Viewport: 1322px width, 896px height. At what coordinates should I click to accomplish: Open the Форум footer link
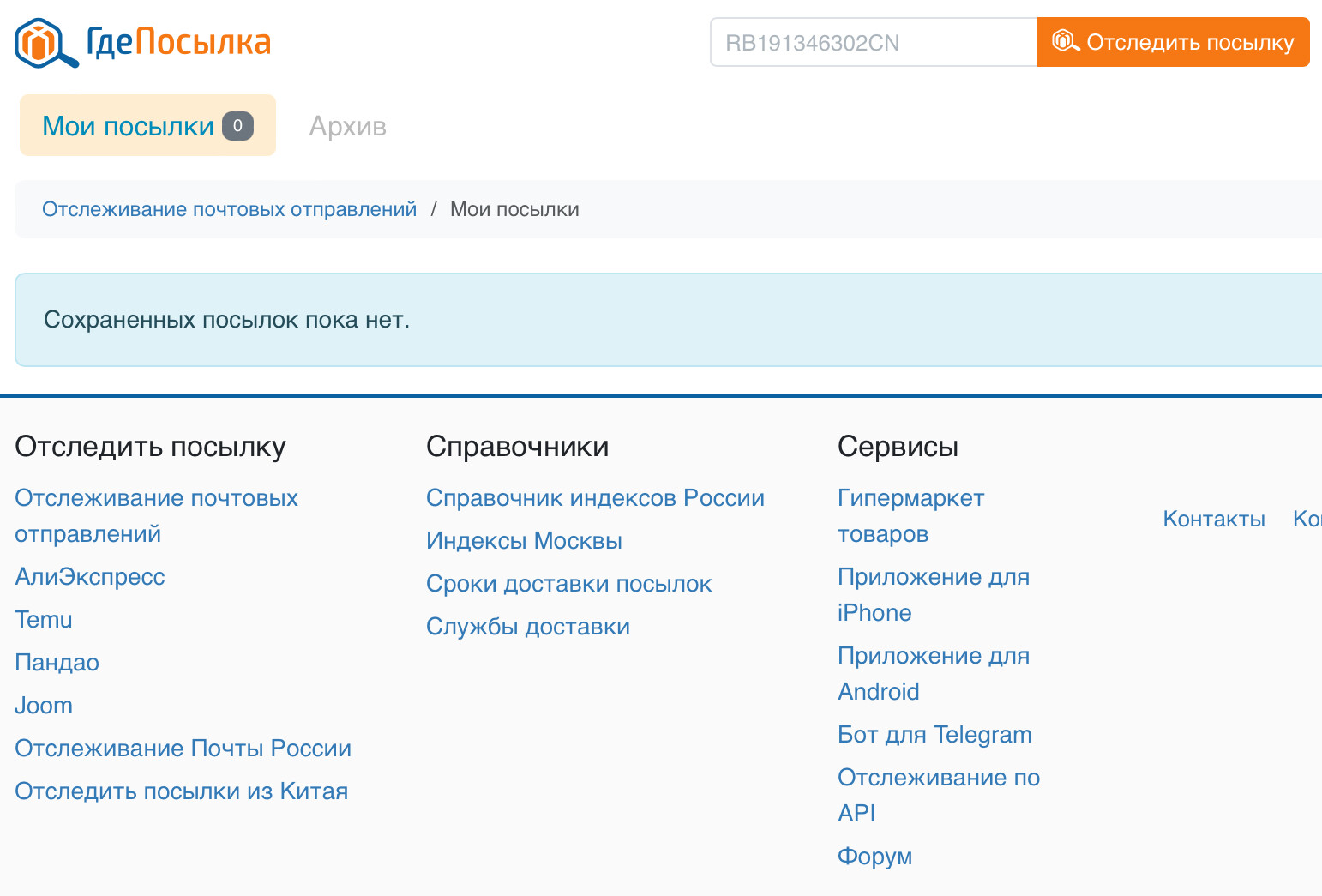click(x=874, y=856)
